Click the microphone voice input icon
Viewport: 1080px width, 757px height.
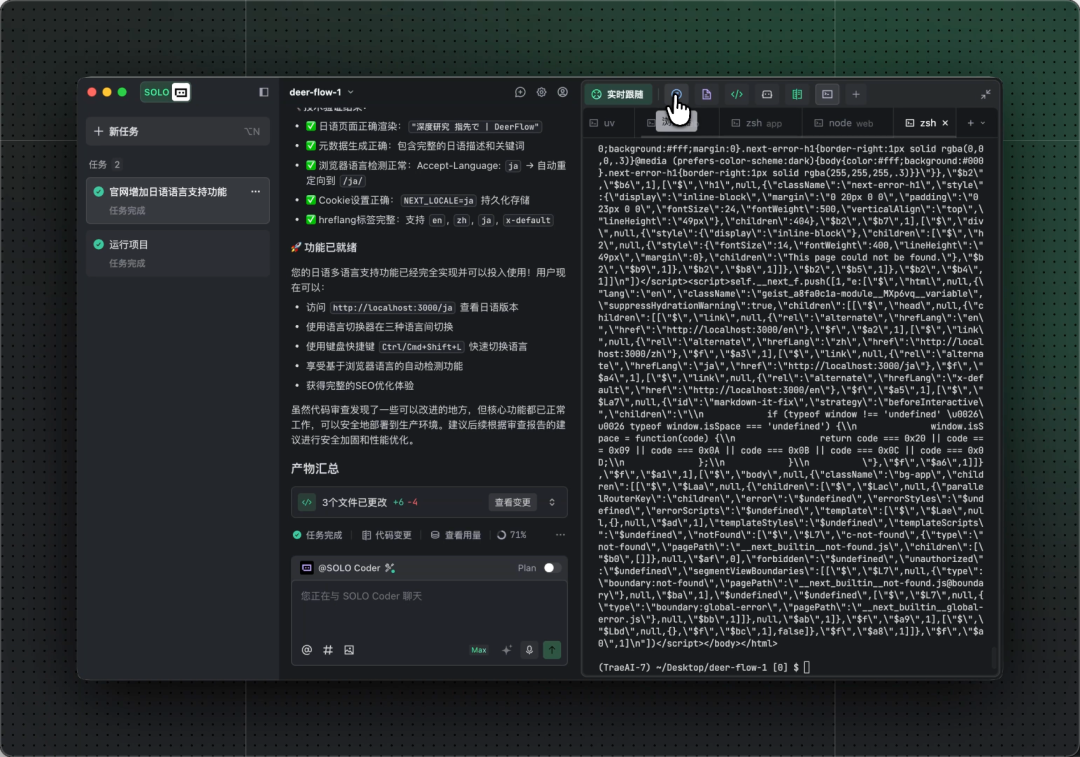point(529,650)
